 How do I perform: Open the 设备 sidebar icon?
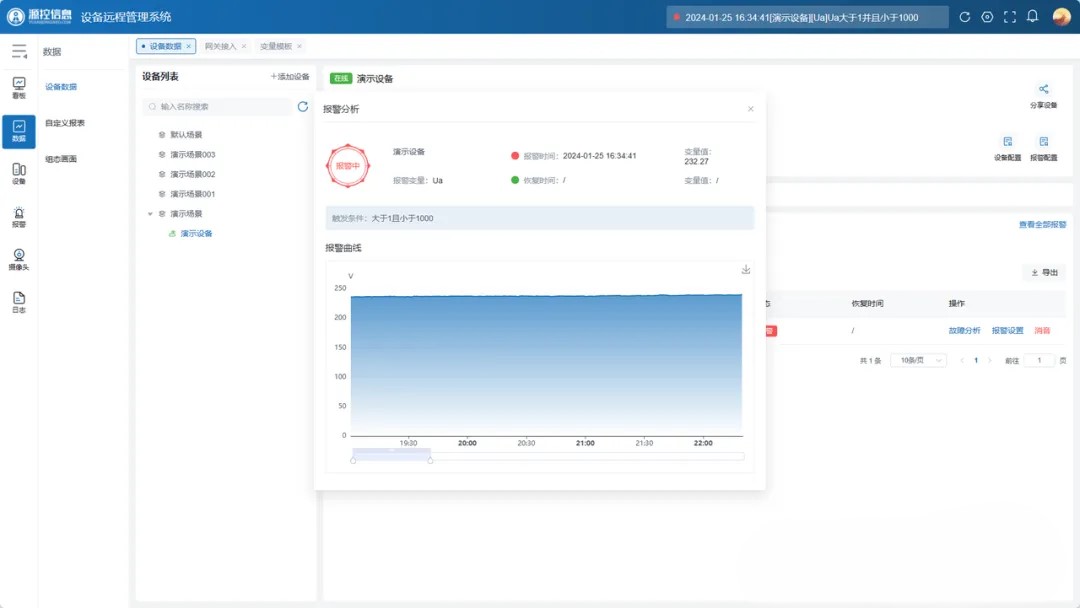point(19,174)
